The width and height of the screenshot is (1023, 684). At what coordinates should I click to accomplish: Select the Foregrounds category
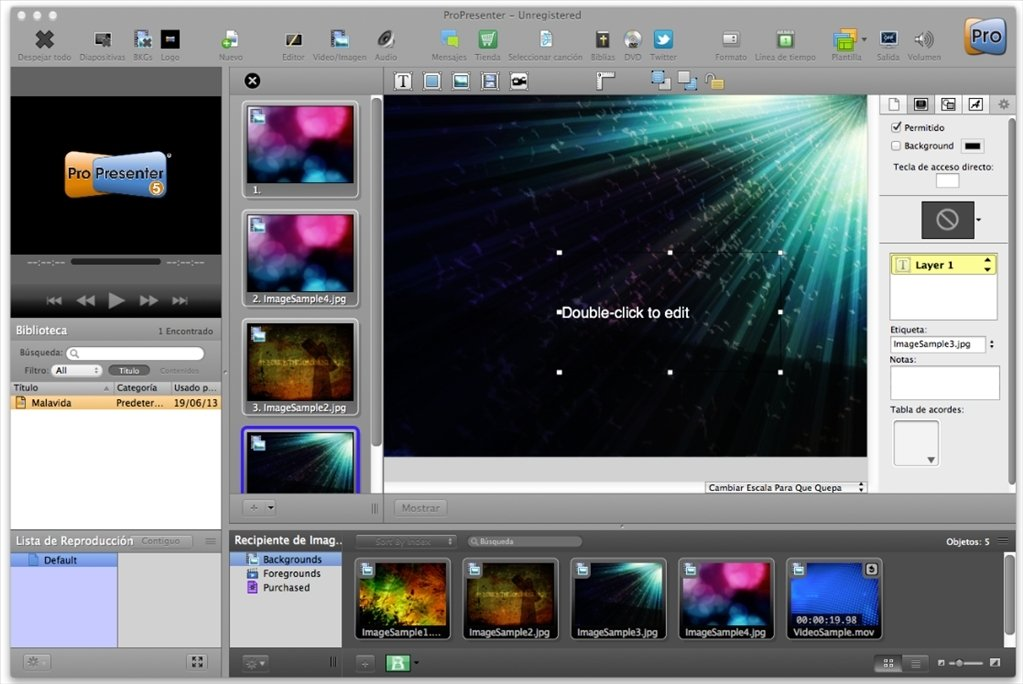tap(291, 574)
